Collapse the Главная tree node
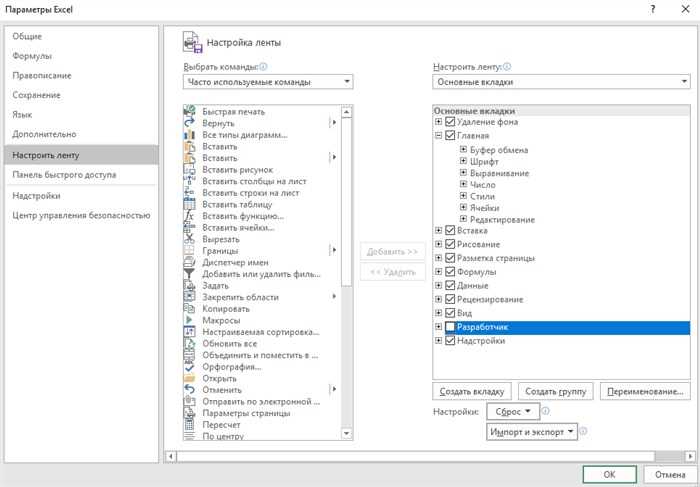The image size is (700, 487). (438, 136)
